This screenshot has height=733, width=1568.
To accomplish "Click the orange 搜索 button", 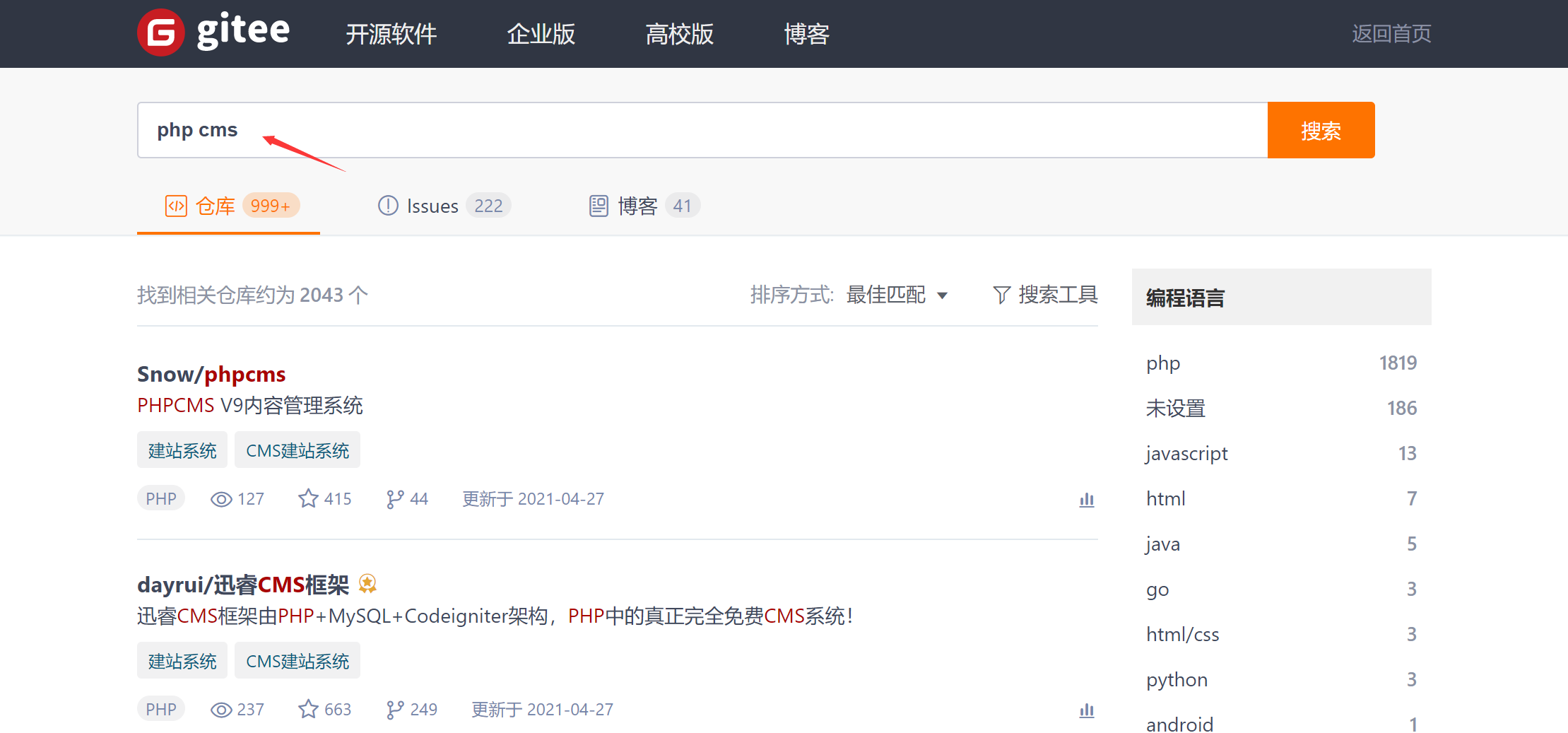I will pos(1321,130).
